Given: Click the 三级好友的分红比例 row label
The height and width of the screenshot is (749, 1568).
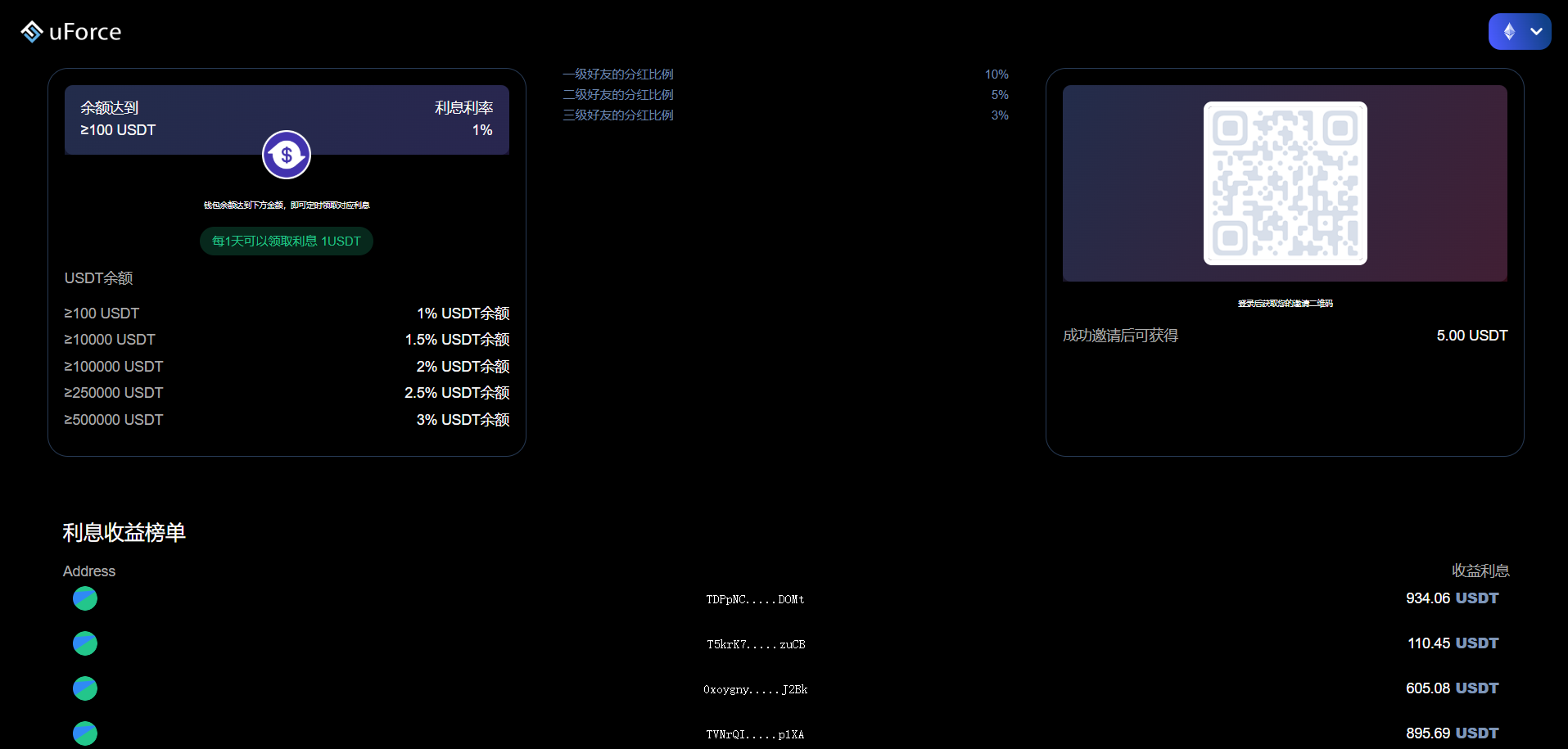Looking at the screenshot, I should (x=618, y=115).
